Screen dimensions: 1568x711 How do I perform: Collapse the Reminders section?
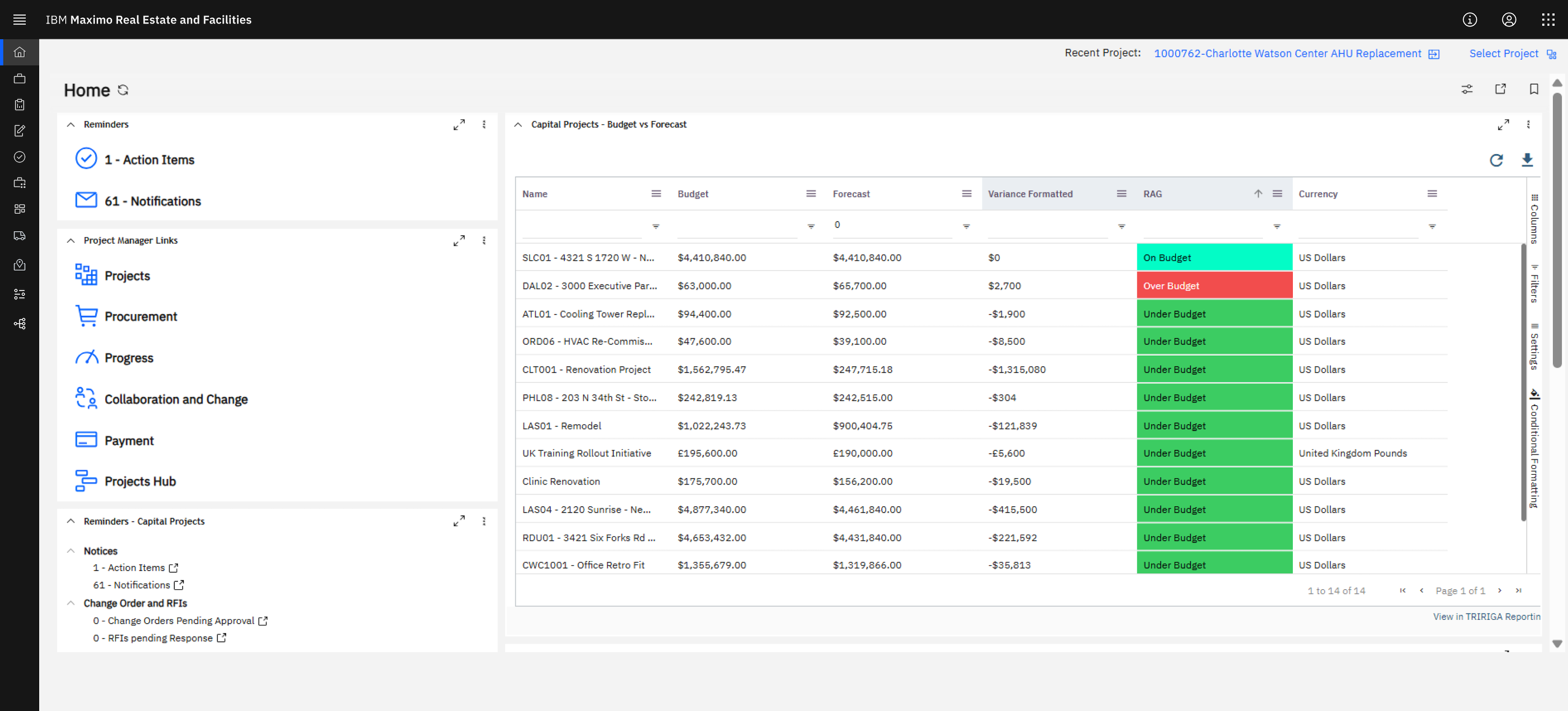click(x=71, y=124)
